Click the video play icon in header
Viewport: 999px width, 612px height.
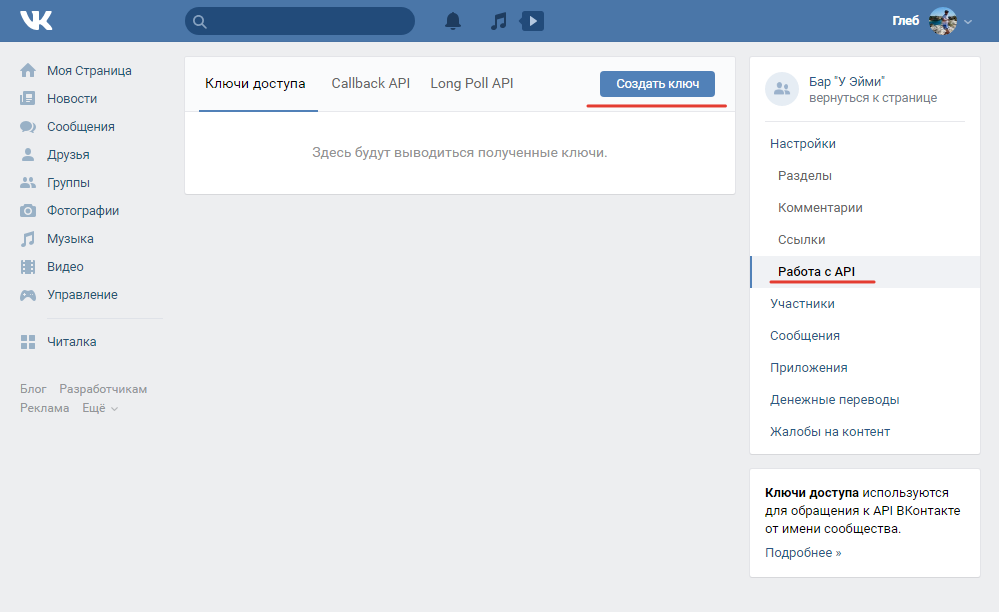pos(533,21)
